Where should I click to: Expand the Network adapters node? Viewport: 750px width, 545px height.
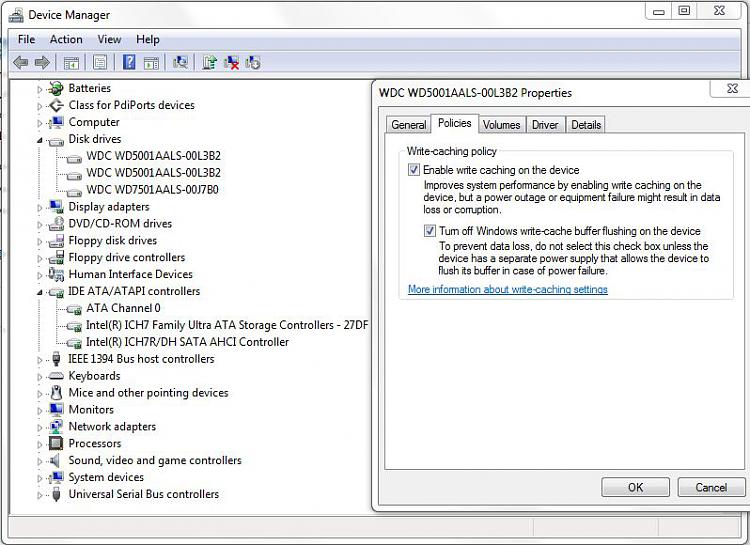coord(40,427)
